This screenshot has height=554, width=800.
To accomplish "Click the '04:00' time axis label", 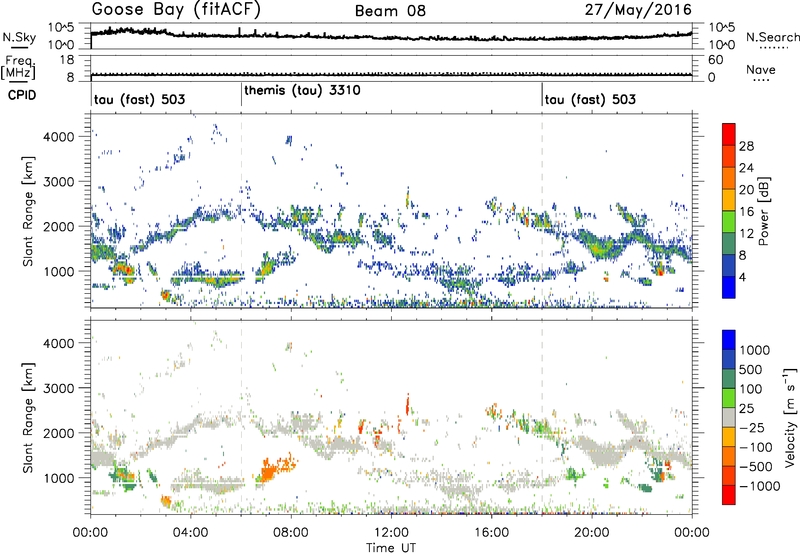I will tap(190, 533).
